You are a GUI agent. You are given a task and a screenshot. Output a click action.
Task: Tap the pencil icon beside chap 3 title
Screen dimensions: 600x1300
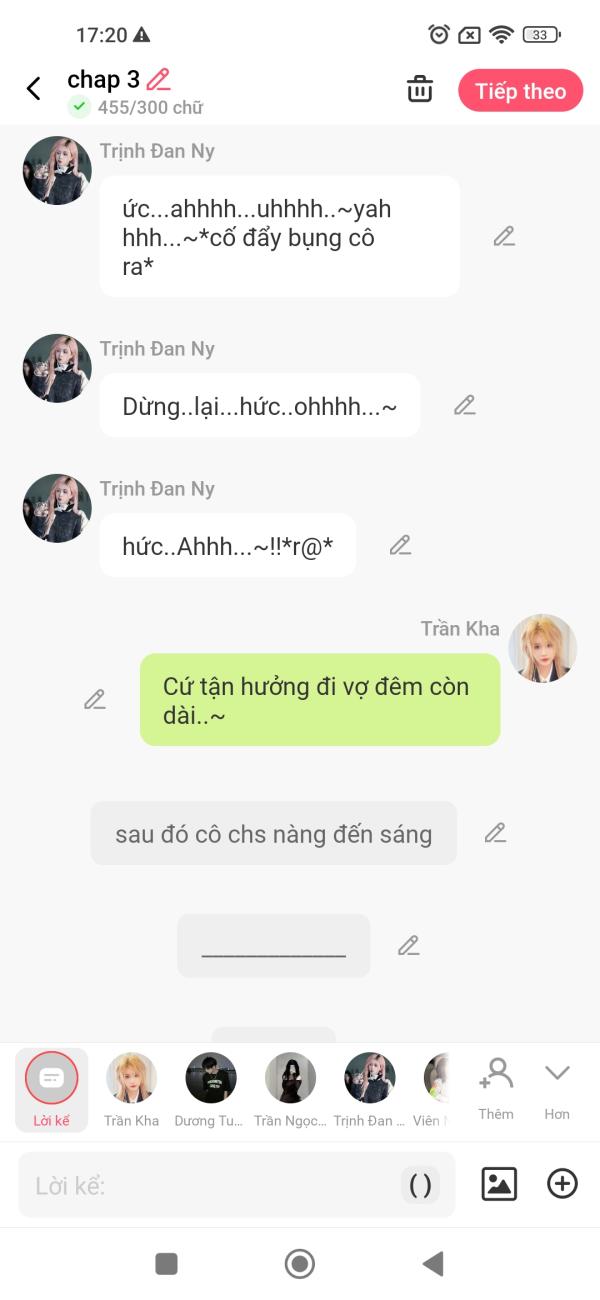point(158,79)
